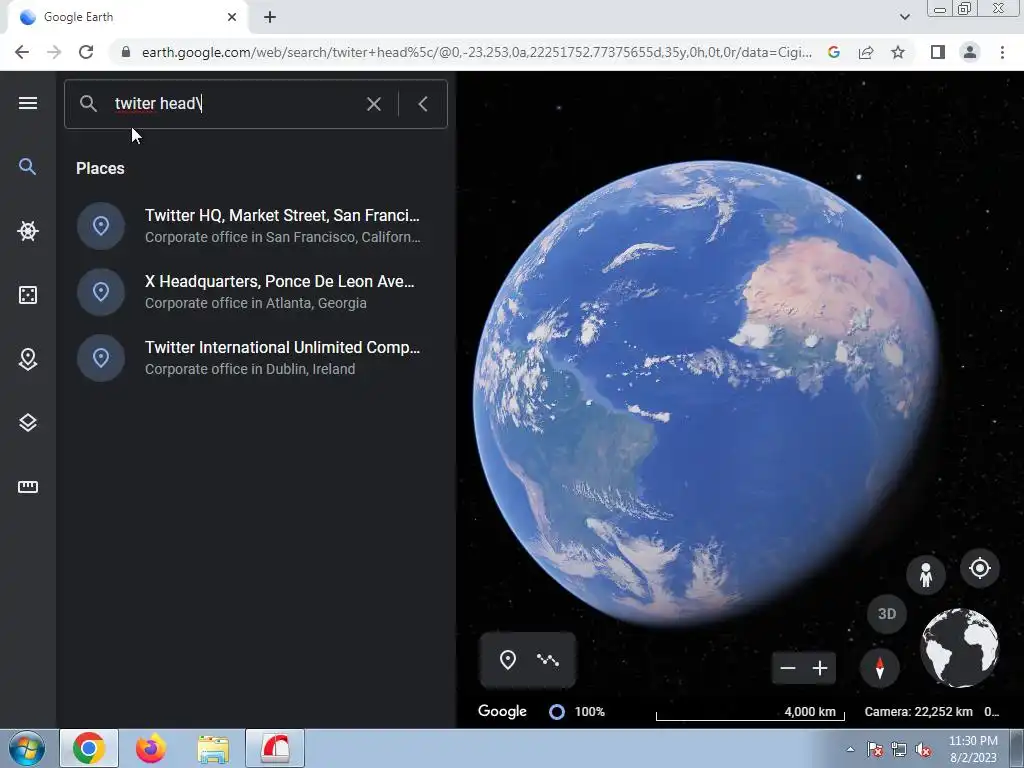
Task: Reload the page
Action: click(x=86, y=52)
